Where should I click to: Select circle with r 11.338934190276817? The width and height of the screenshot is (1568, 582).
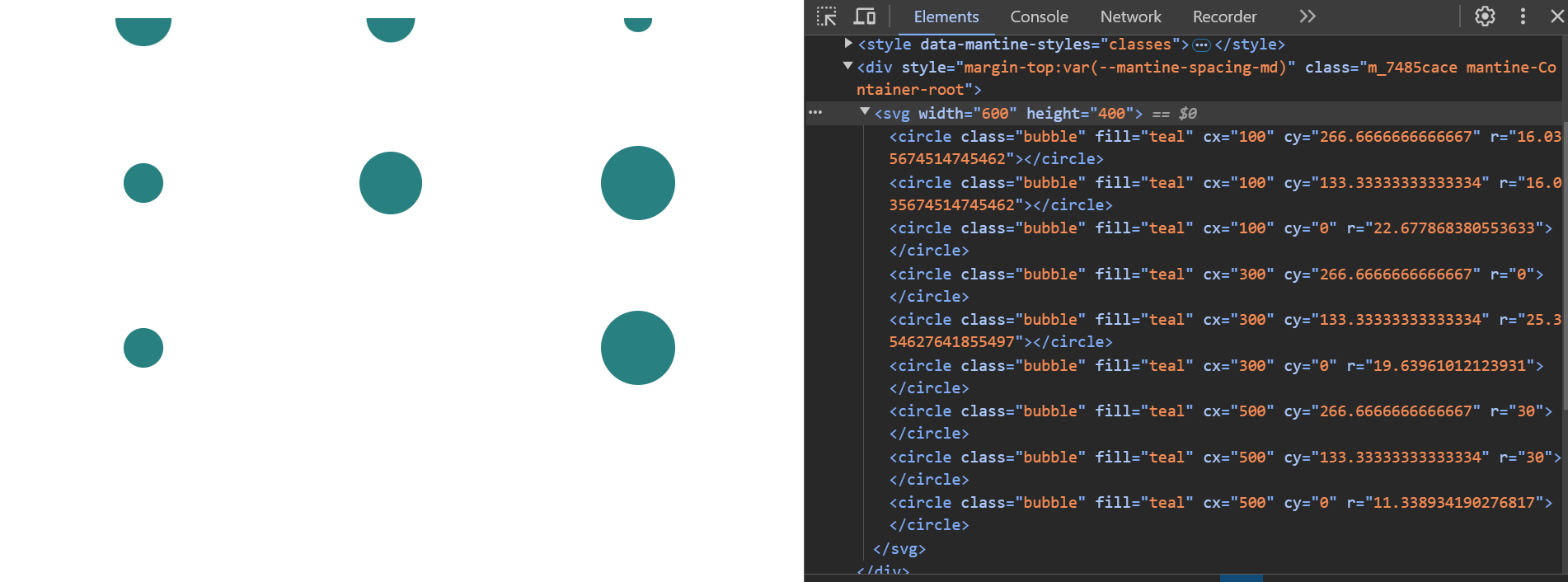1220,514
